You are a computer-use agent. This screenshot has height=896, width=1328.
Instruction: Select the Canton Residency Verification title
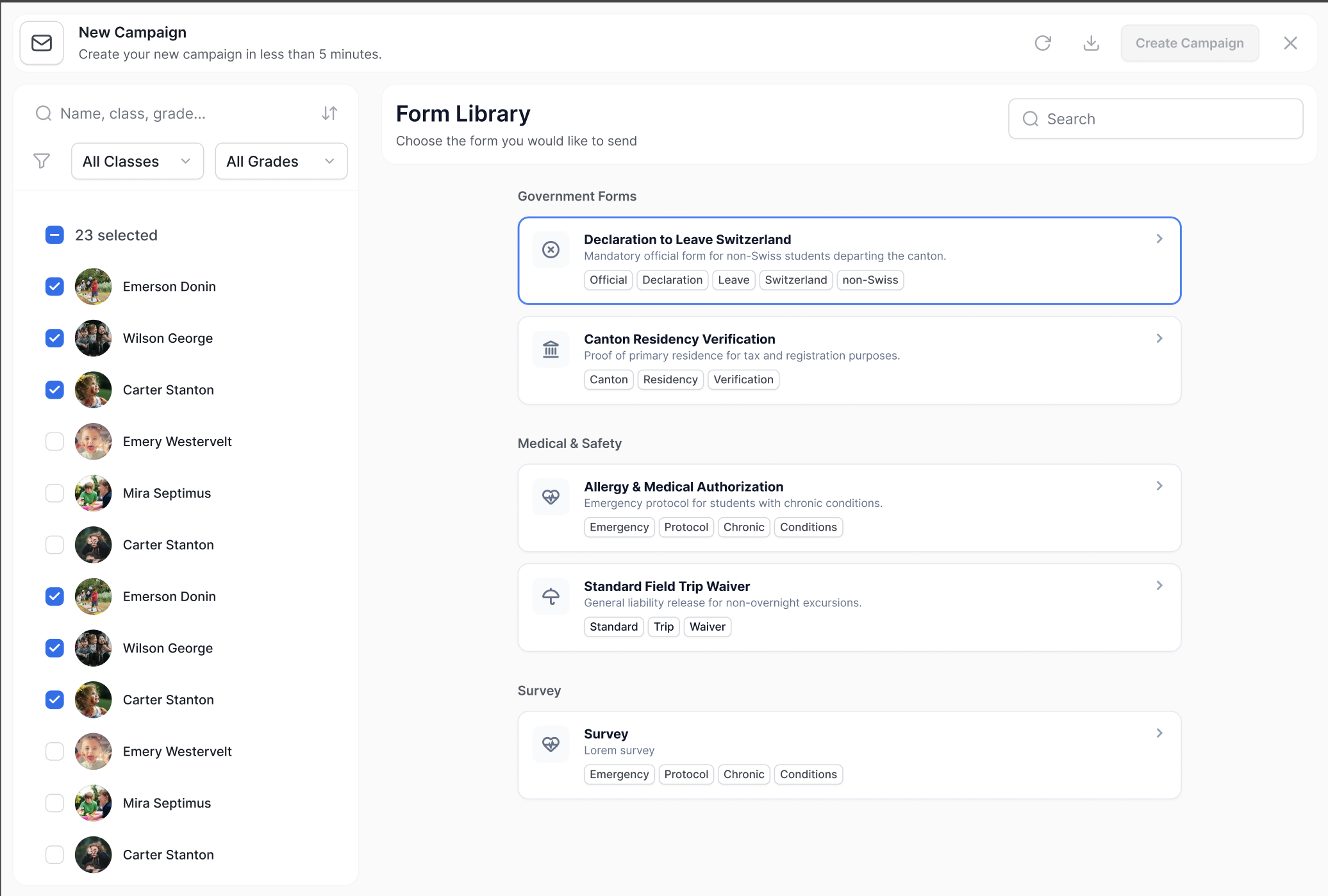[679, 339]
